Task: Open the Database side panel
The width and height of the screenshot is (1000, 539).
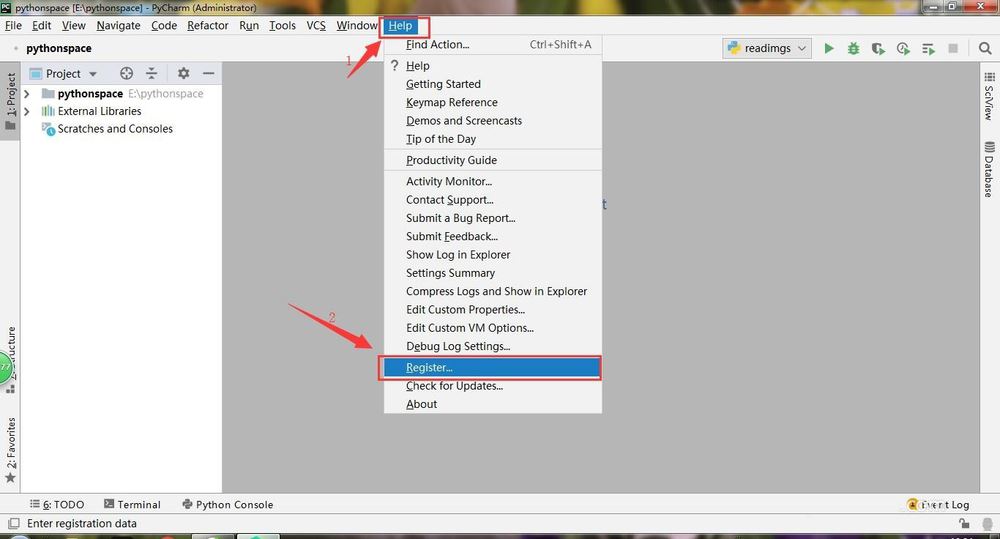Action: (x=989, y=169)
